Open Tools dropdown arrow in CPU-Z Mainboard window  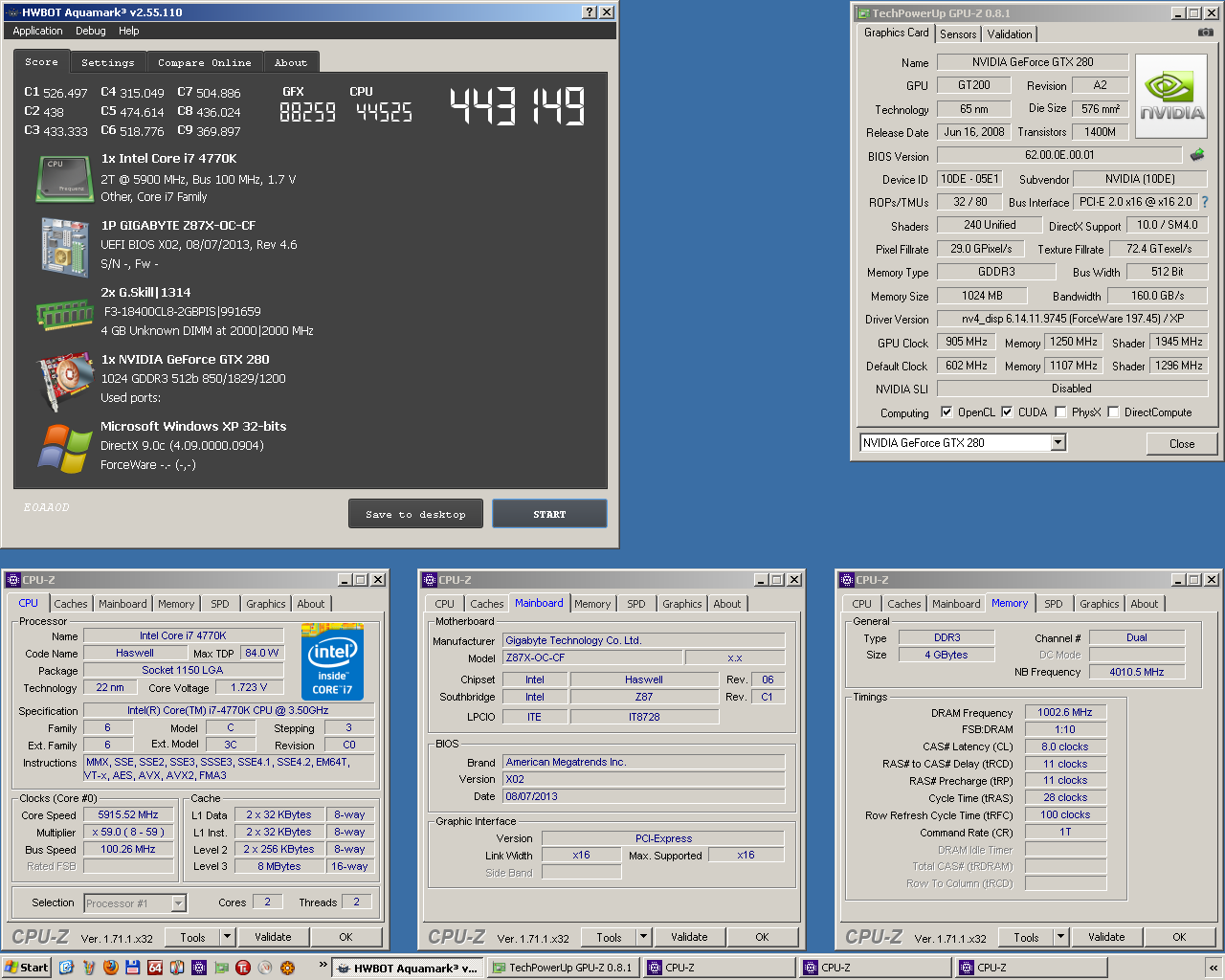643,937
